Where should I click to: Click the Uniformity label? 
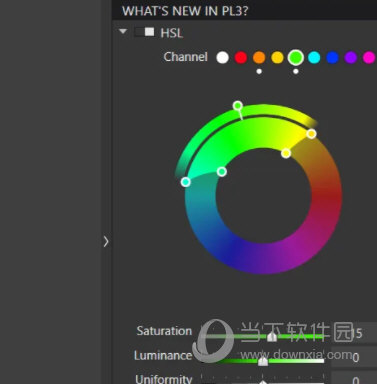click(x=164, y=379)
